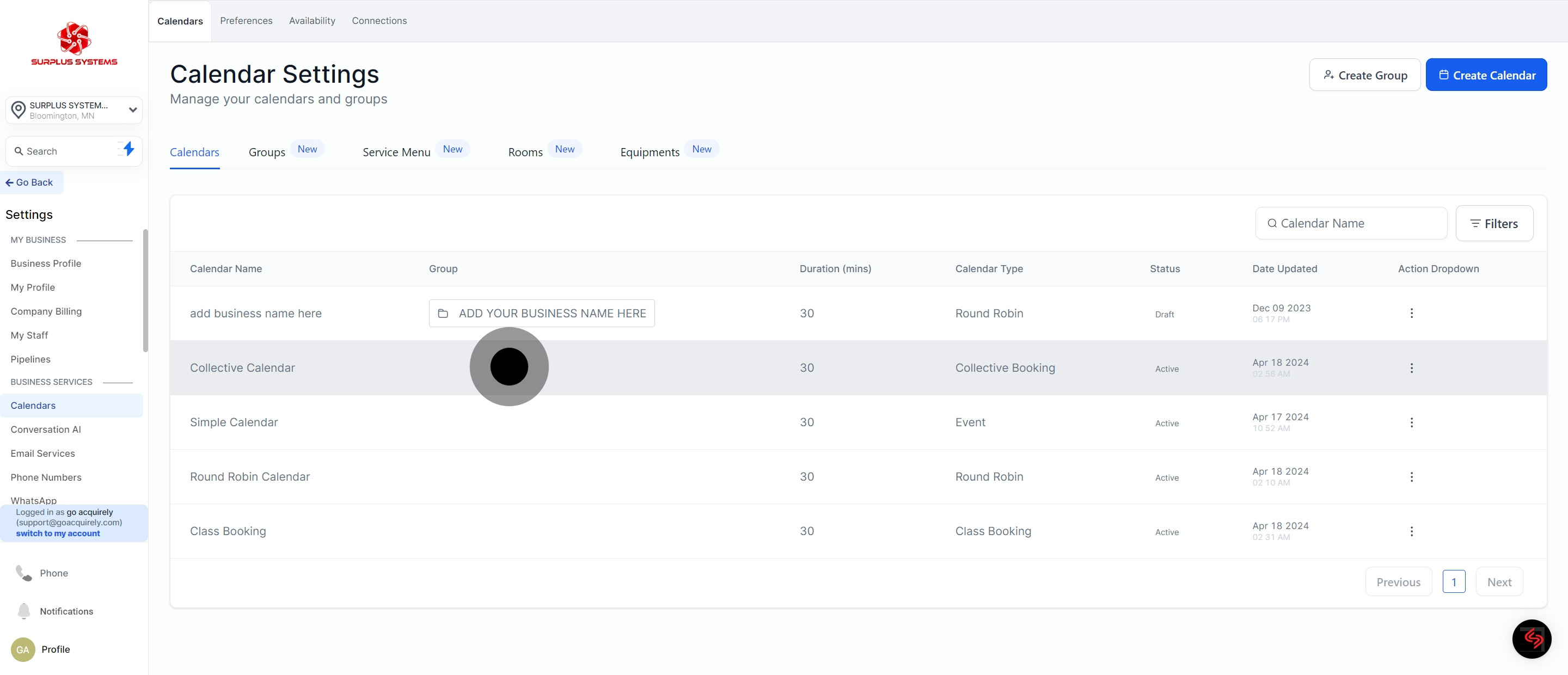This screenshot has height=675, width=1568.
Task: Open the Availability top tab
Action: click(x=311, y=21)
